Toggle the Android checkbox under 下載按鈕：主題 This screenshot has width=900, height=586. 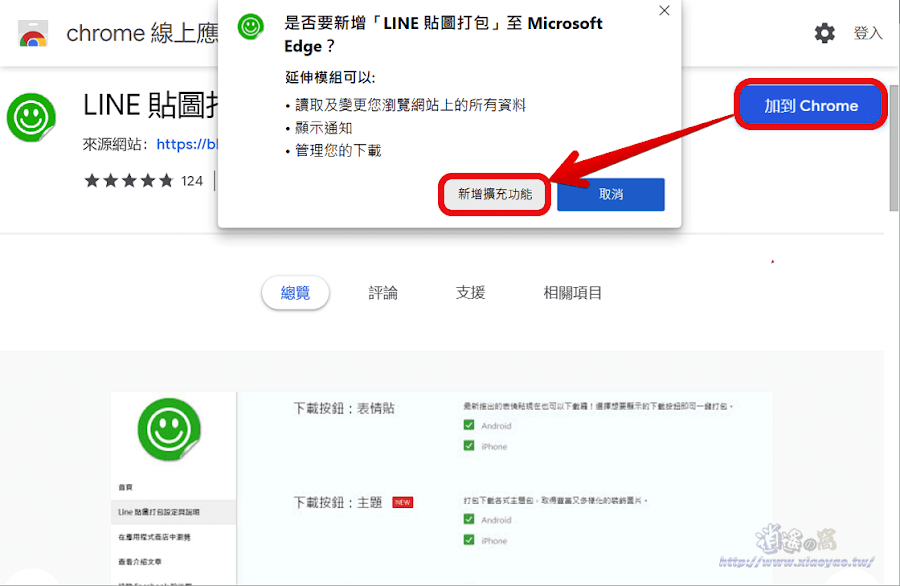tap(469, 519)
